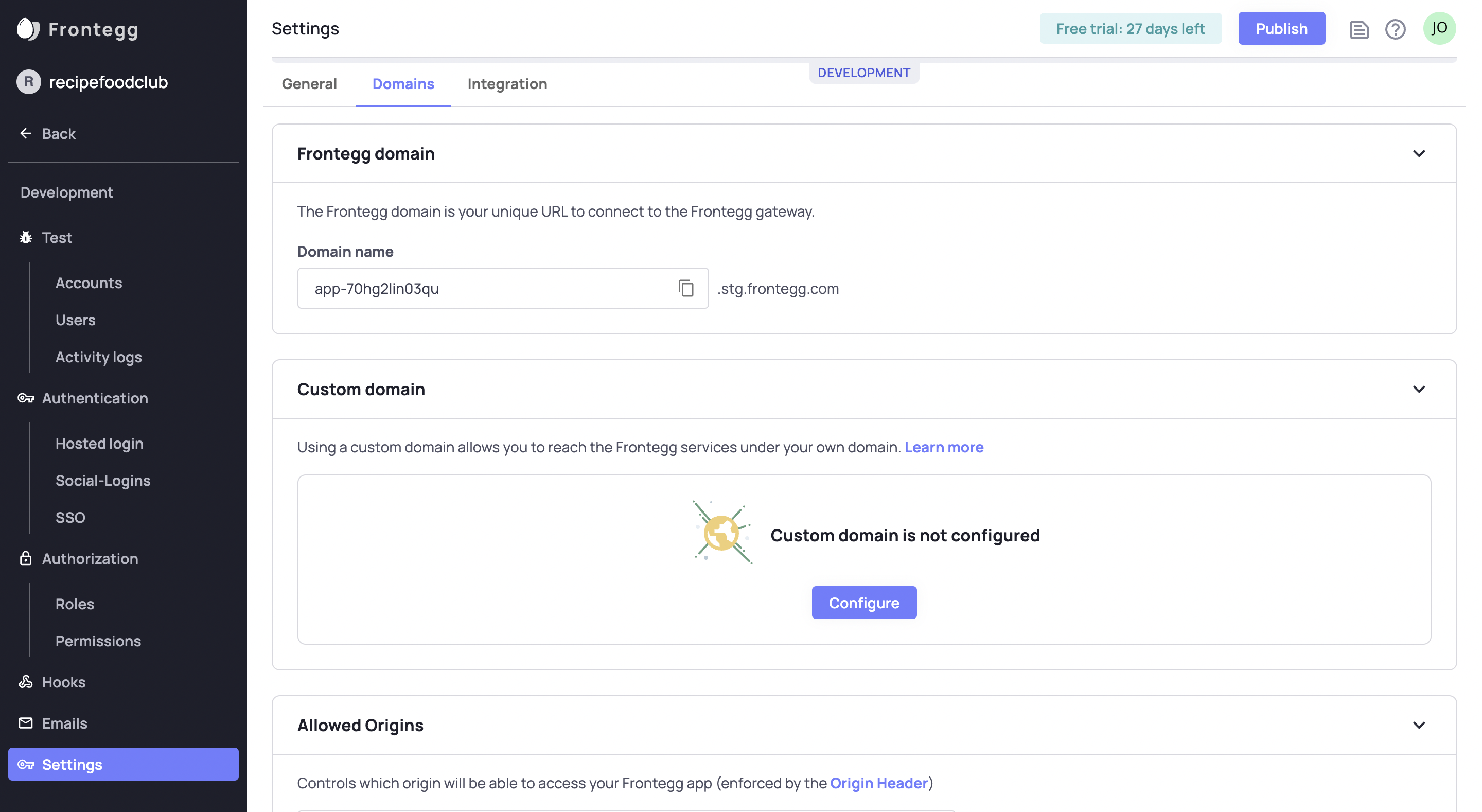1482x812 pixels.
Task: Switch to the General tab
Action: tap(309, 84)
